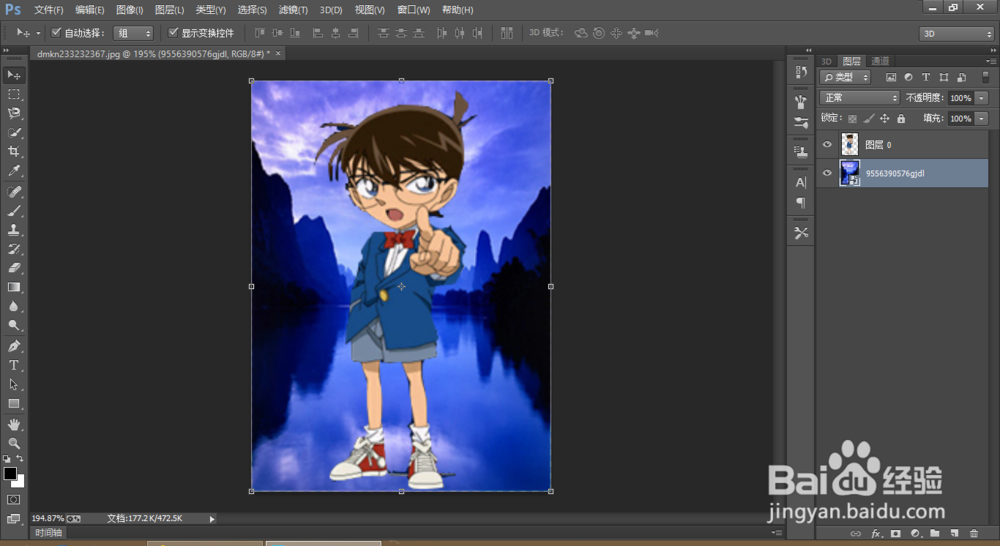Select the Quick Selection tool
Screen dimensions: 1000x546
tap(13, 133)
